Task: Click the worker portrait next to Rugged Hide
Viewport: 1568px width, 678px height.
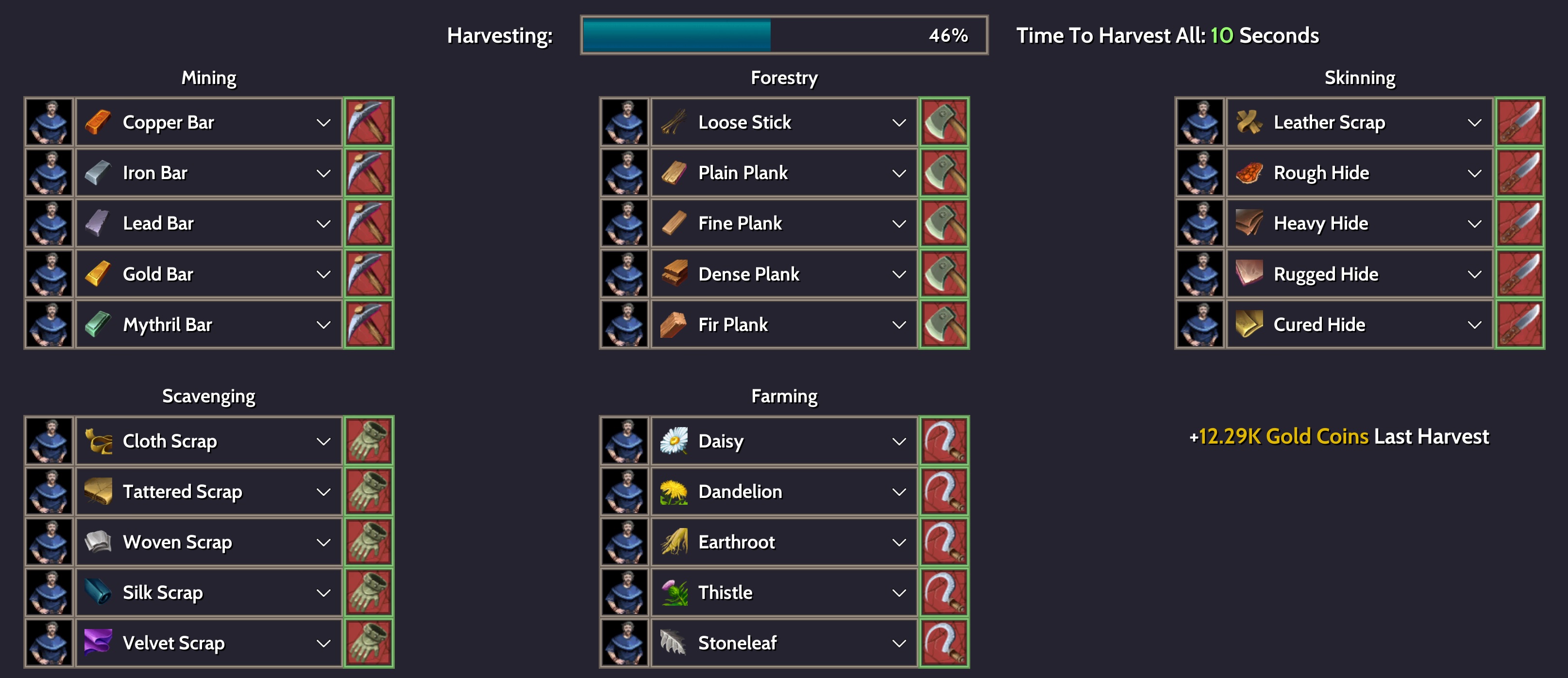Action: [1200, 274]
